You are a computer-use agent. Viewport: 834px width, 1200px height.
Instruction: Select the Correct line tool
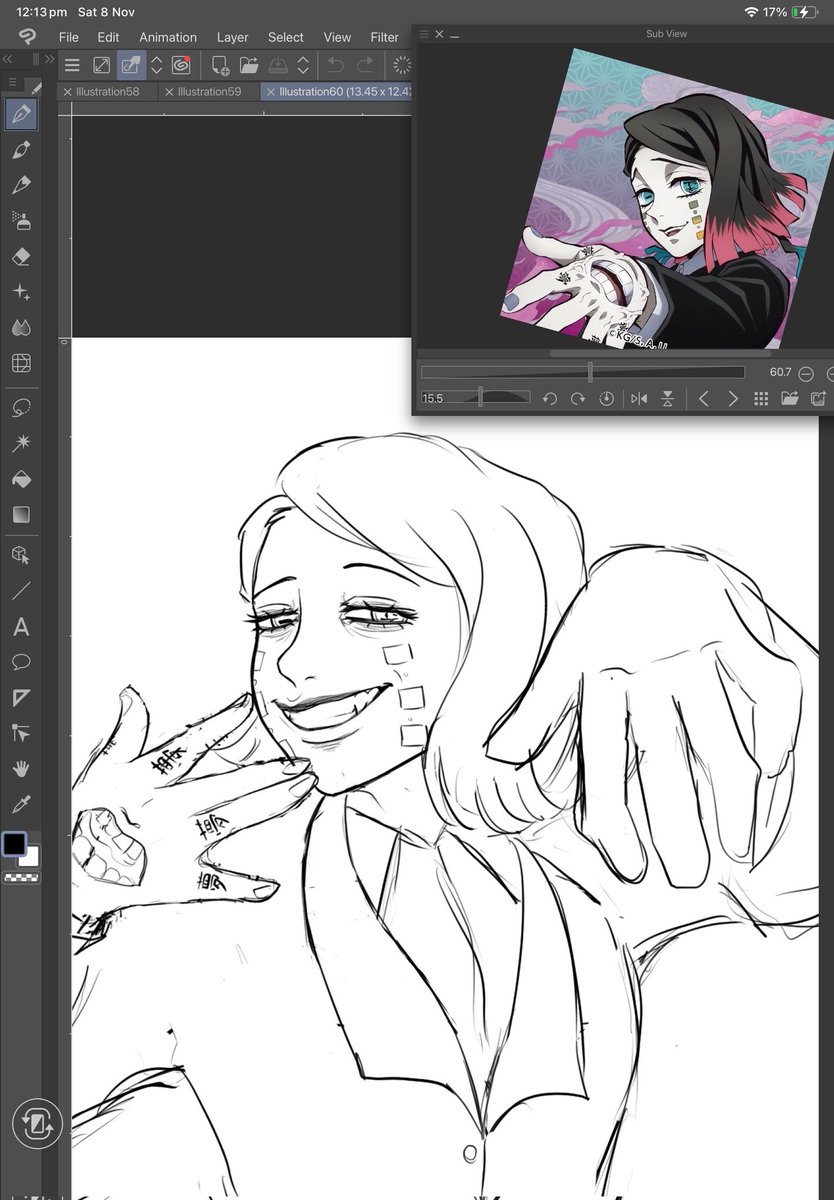pos(21,733)
